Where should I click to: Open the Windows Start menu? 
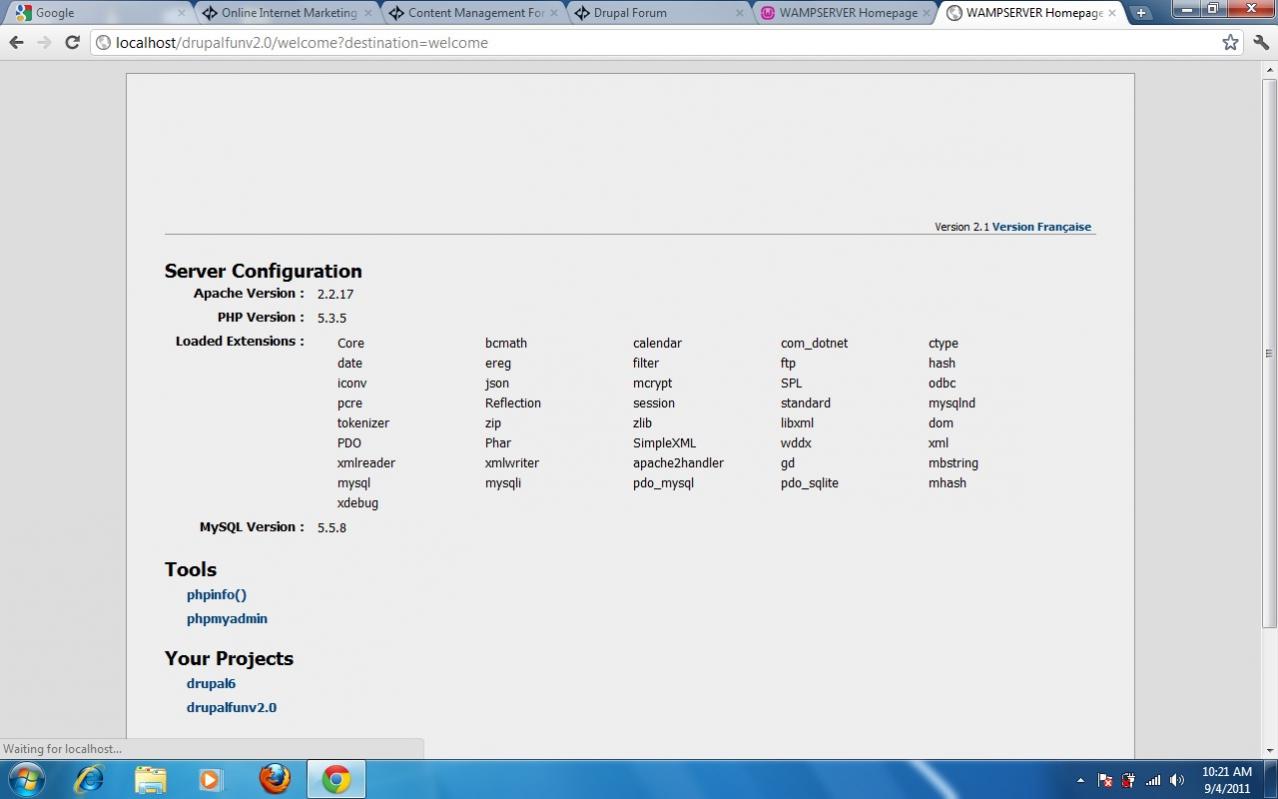tap(27, 779)
